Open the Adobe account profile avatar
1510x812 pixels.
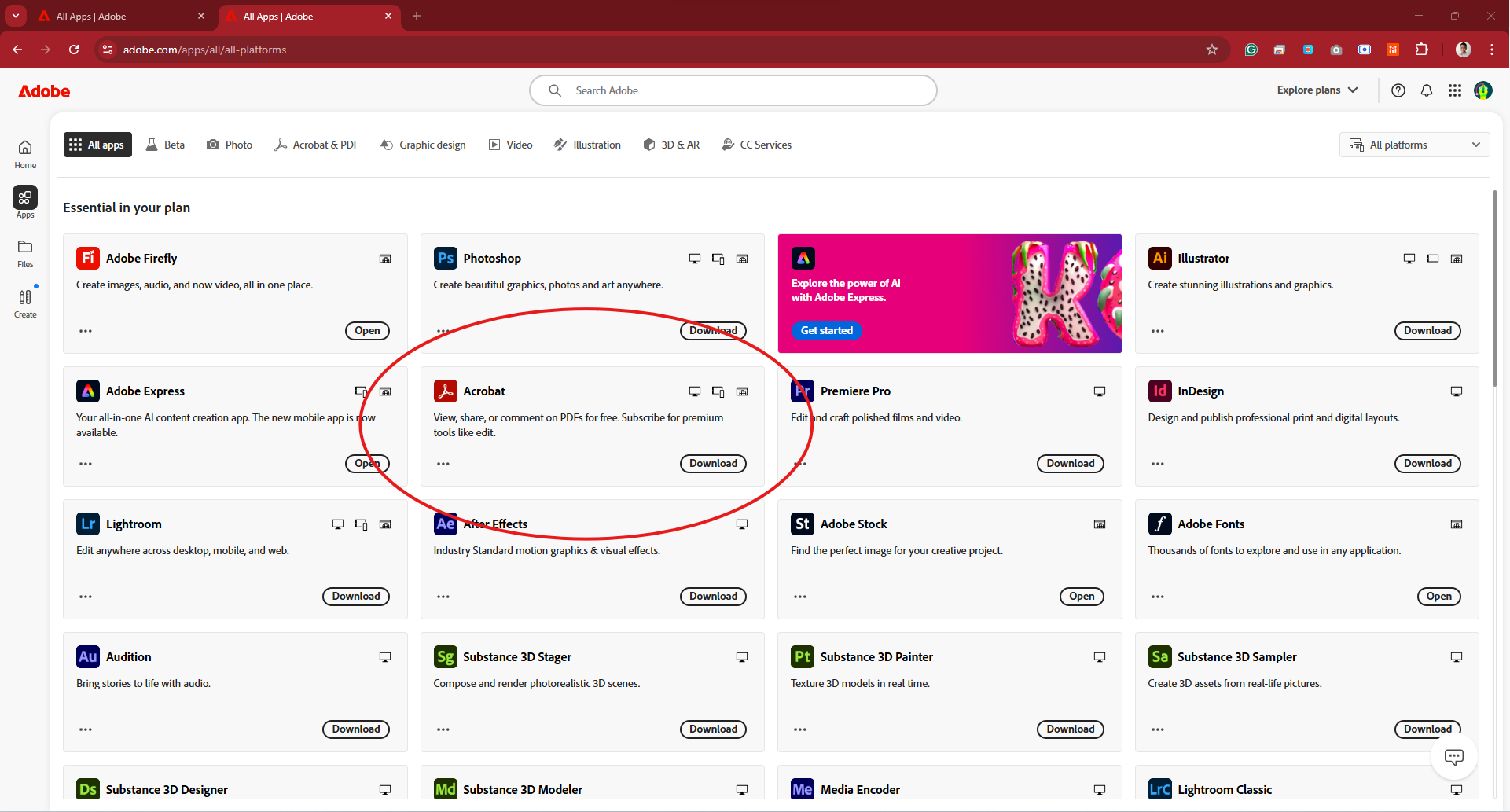pos(1483,90)
